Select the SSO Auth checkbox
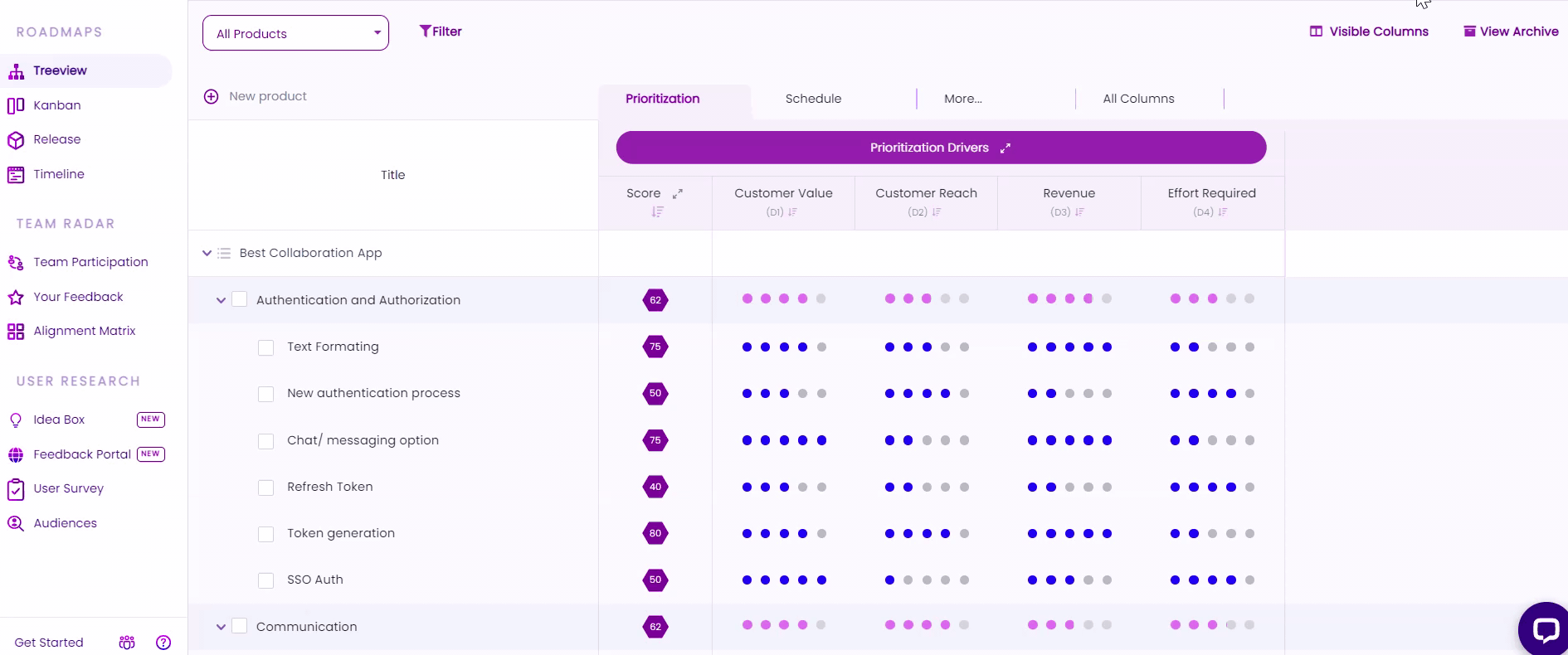This screenshot has width=1568, height=655. pyautogui.click(x=266, y=580)
